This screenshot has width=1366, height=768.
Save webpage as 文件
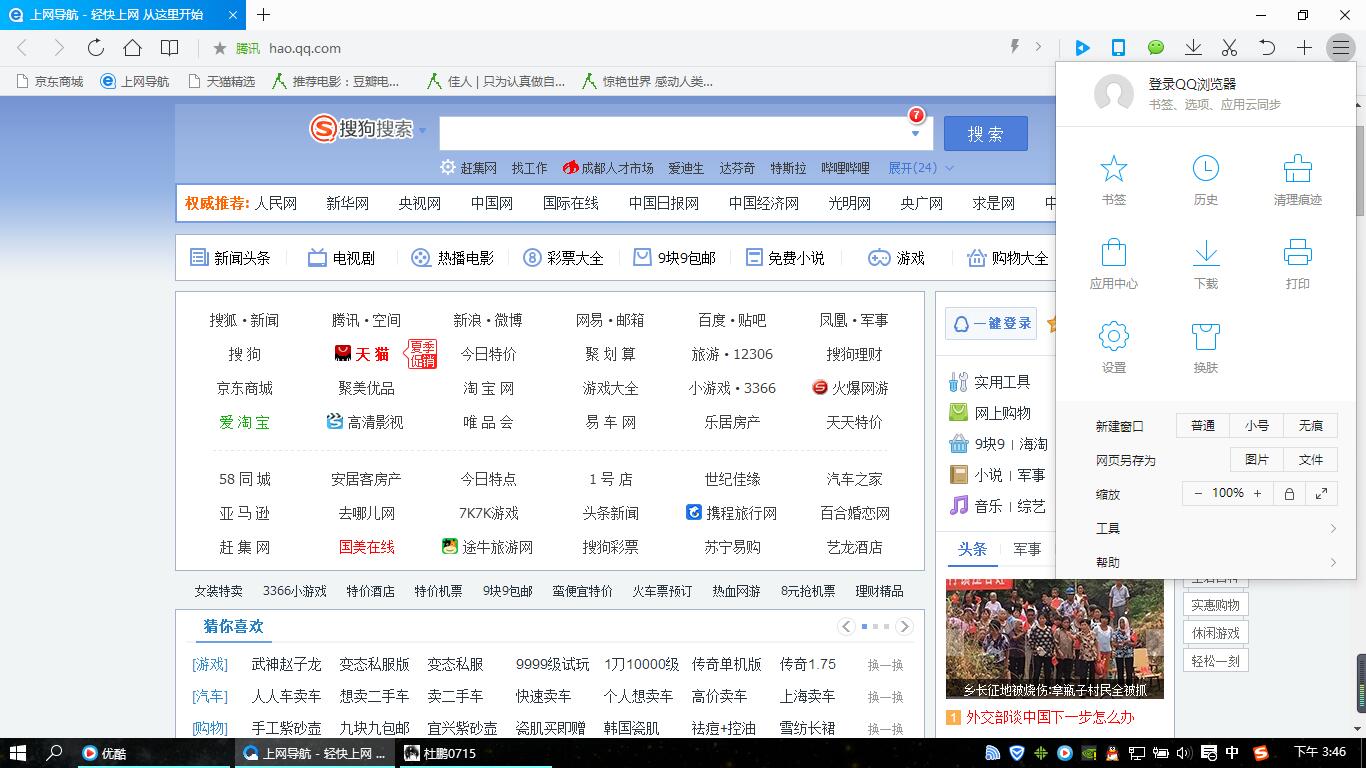click(x=1310, y=460)
